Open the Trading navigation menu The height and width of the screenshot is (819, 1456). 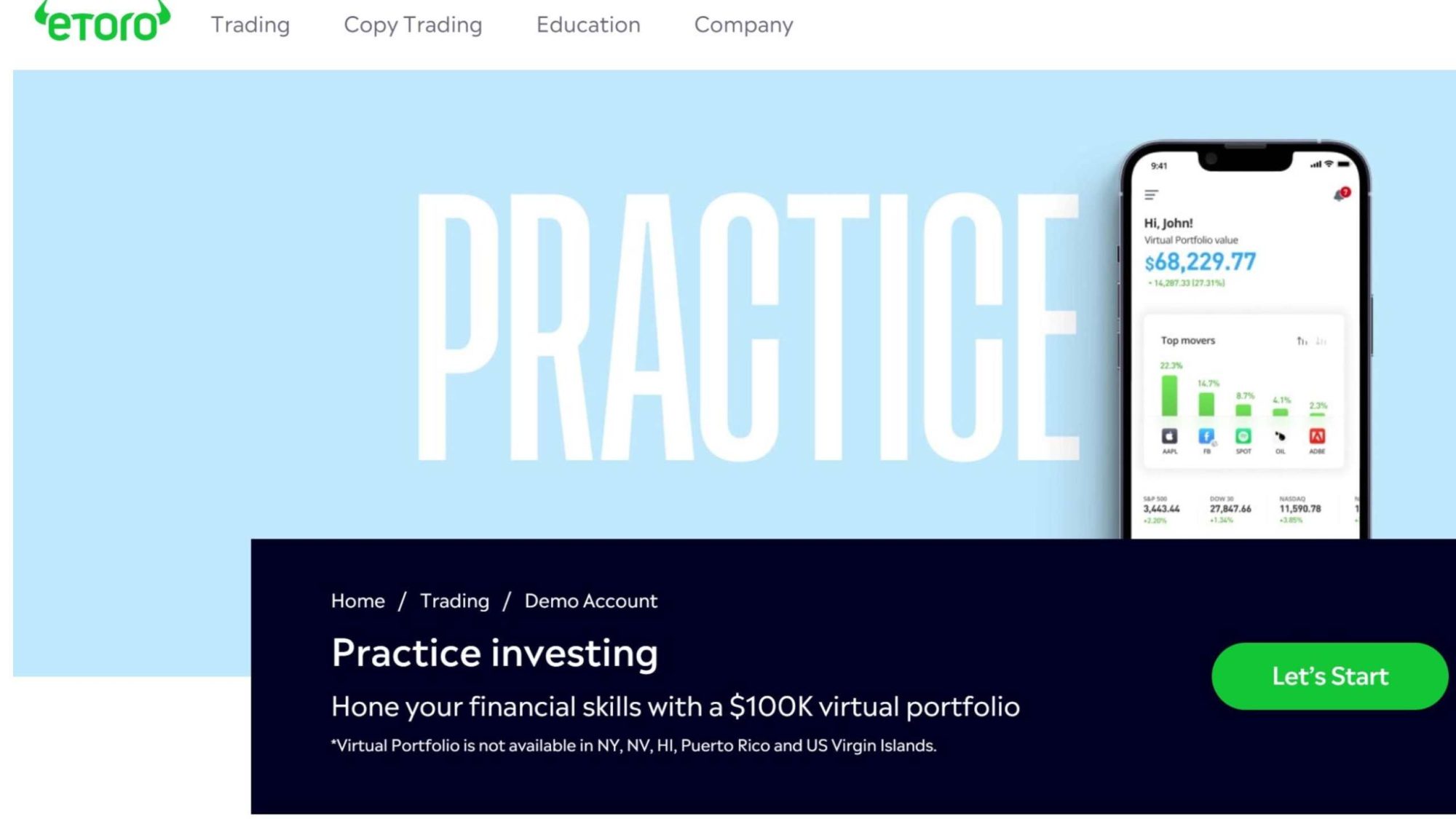tap(250, 25)
